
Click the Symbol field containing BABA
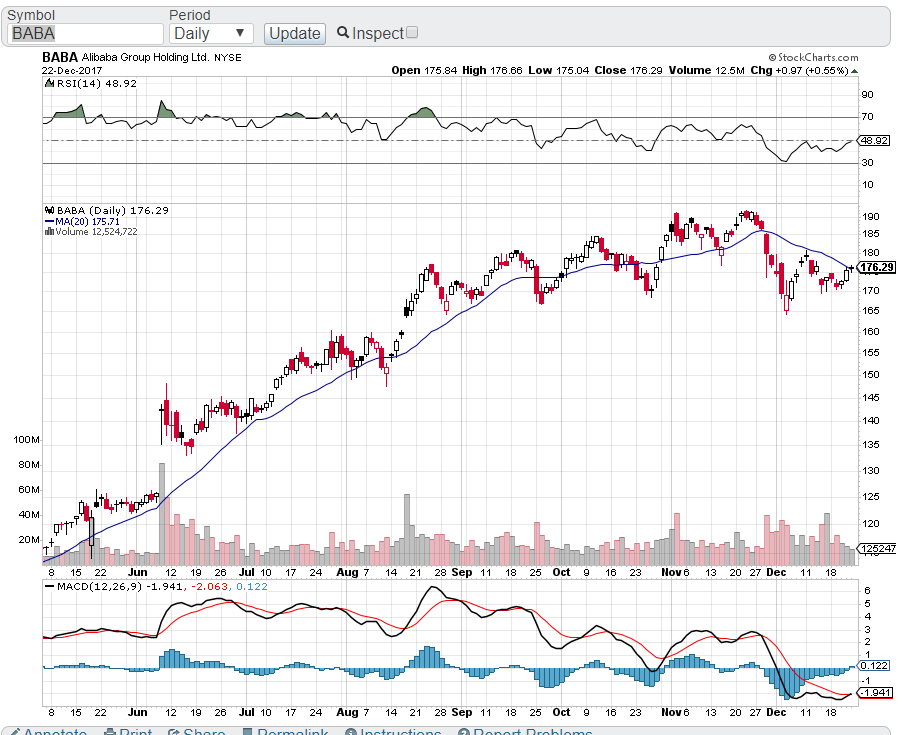point(84,33)
